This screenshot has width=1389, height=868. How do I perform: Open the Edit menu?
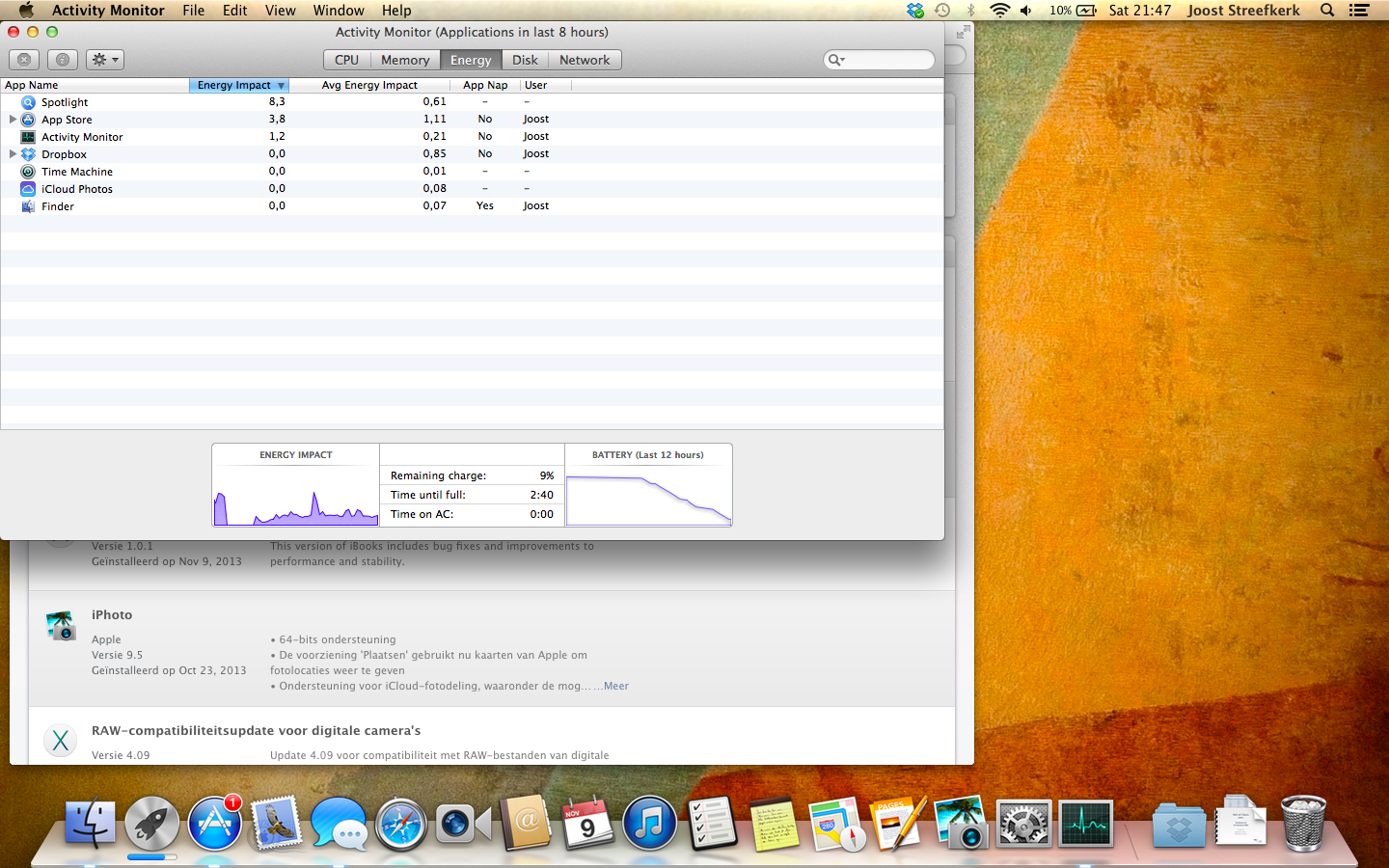(235, 11)
